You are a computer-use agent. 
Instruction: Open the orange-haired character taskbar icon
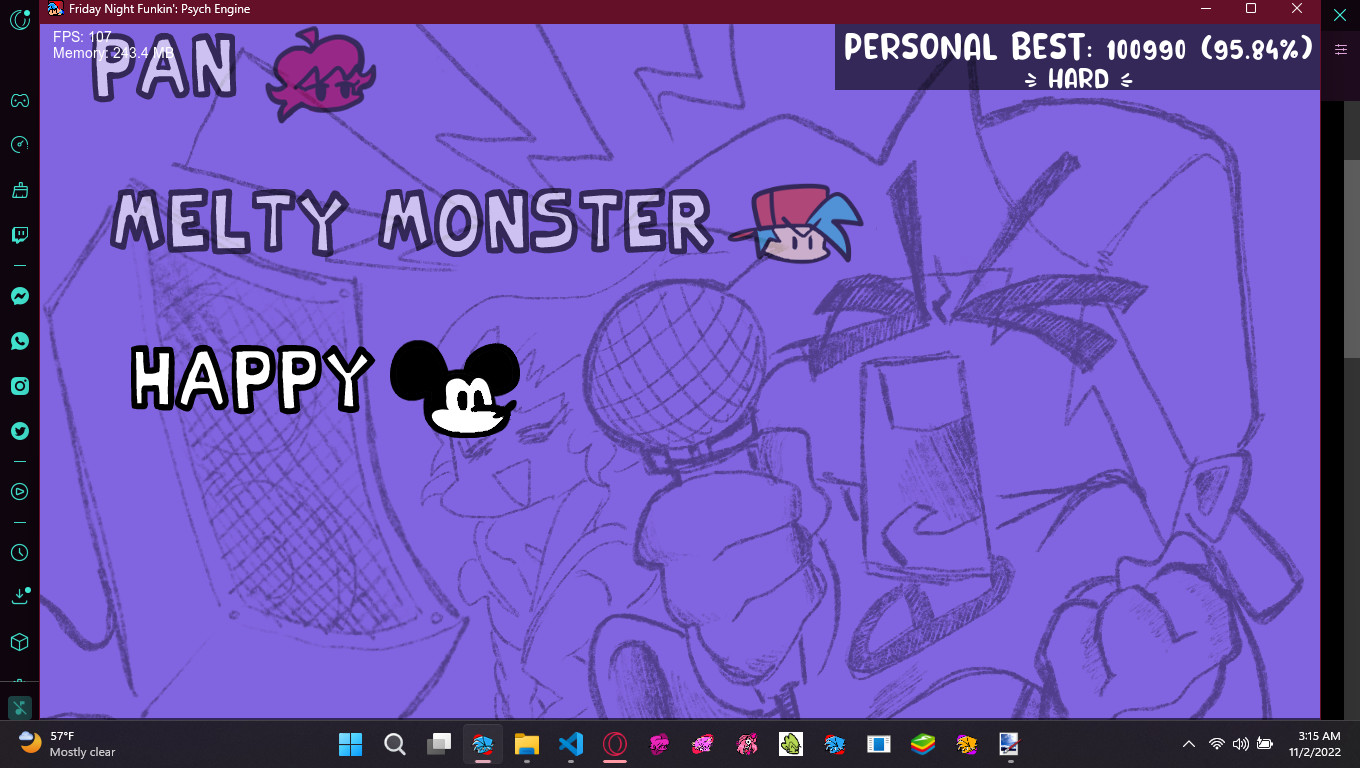tap(967, 744)
